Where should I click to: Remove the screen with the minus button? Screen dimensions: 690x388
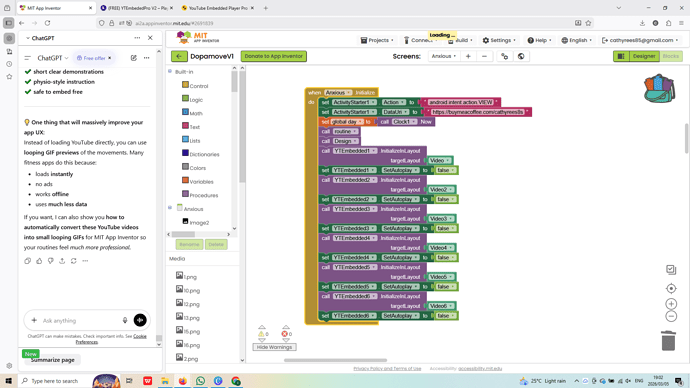click(x=484, y=56)
